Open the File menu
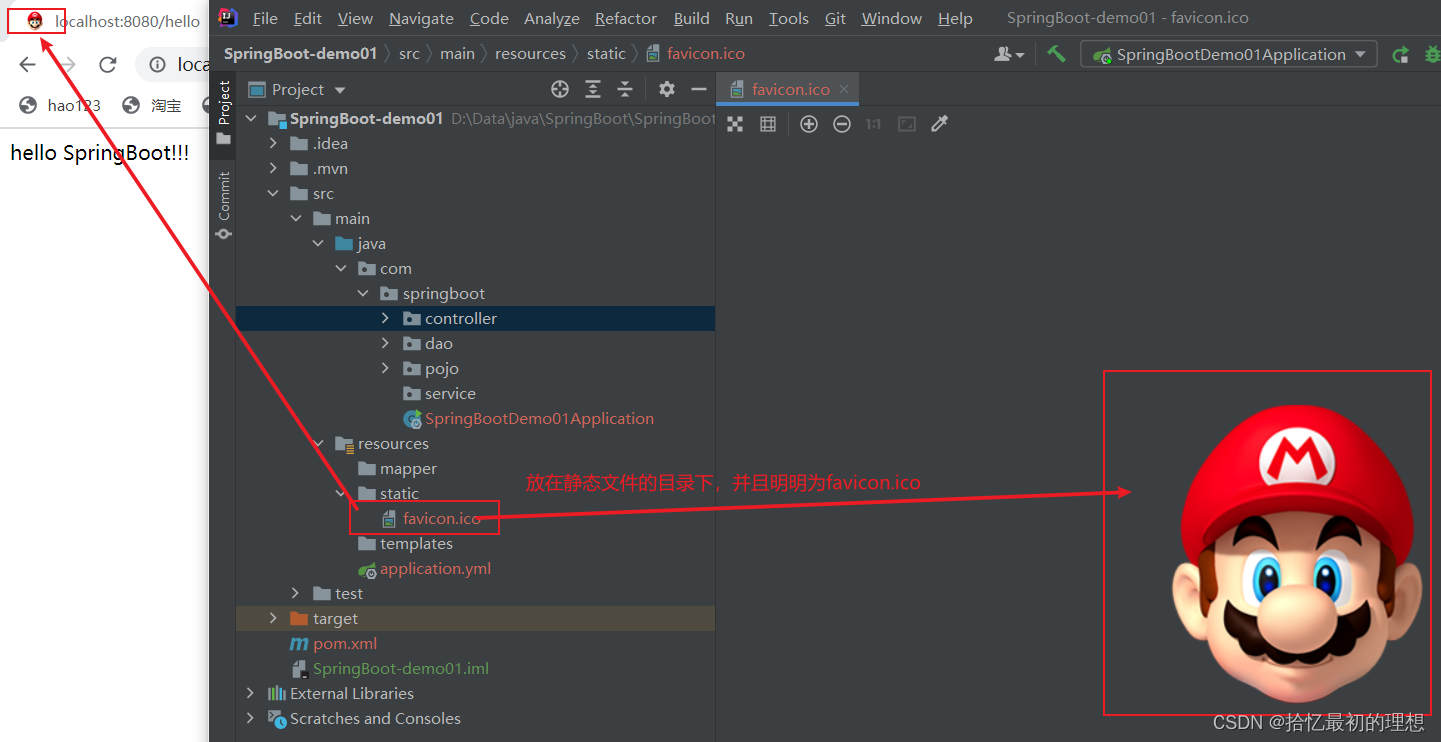This screenshot has width=1441, height=742. [265, 18]
